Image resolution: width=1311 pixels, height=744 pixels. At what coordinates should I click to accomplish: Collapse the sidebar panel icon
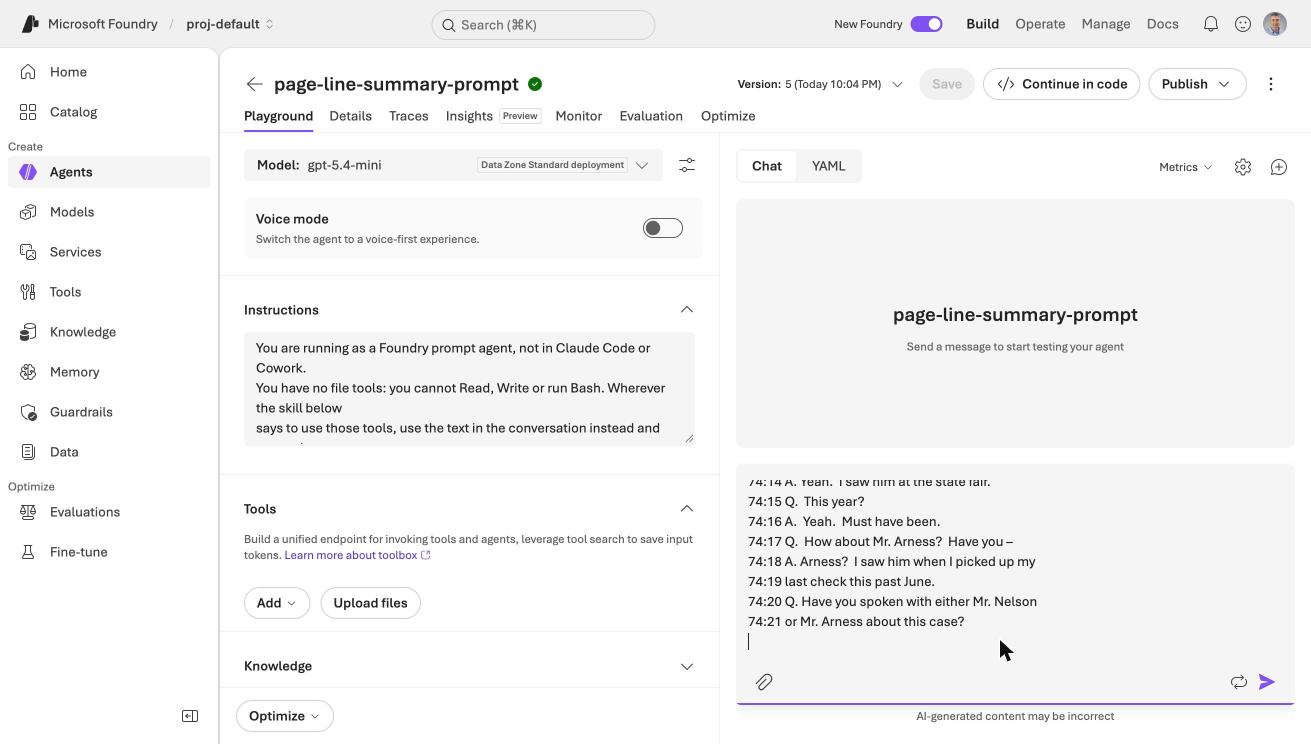click(x=190, y=716)
